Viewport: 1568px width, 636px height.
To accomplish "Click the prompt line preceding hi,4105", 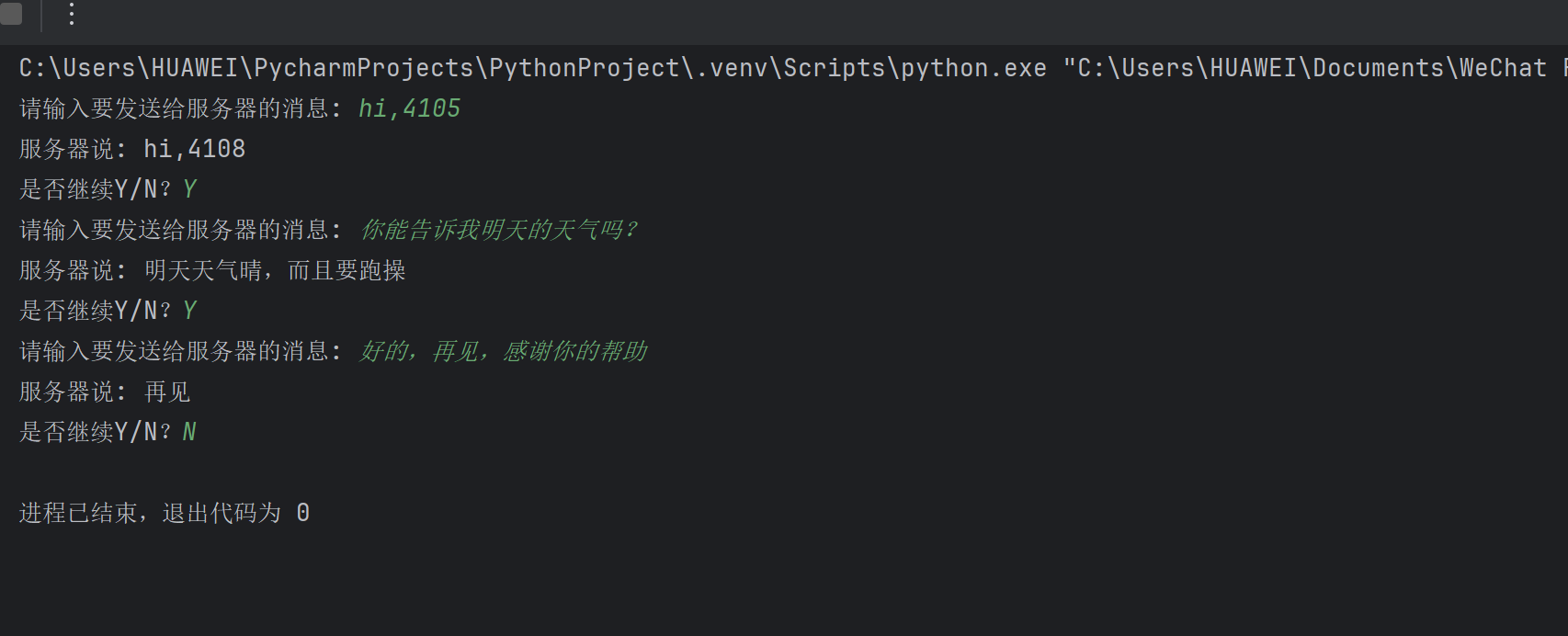I will 179,108.
